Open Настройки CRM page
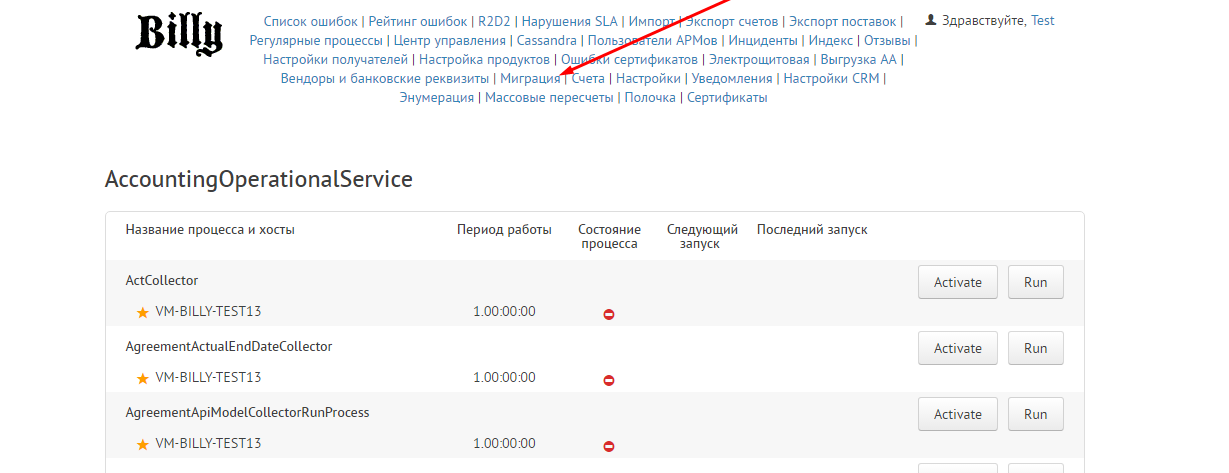The image size is (1229, 473). [832, 78]
